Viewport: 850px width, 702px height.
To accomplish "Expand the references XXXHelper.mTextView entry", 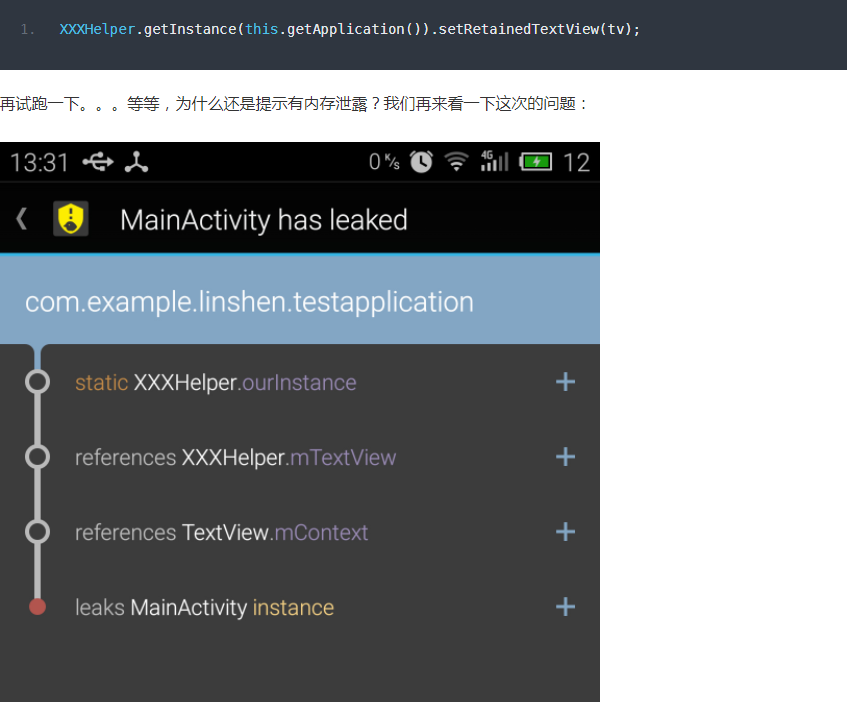I will pyautogui.click(x=565, y=456).
